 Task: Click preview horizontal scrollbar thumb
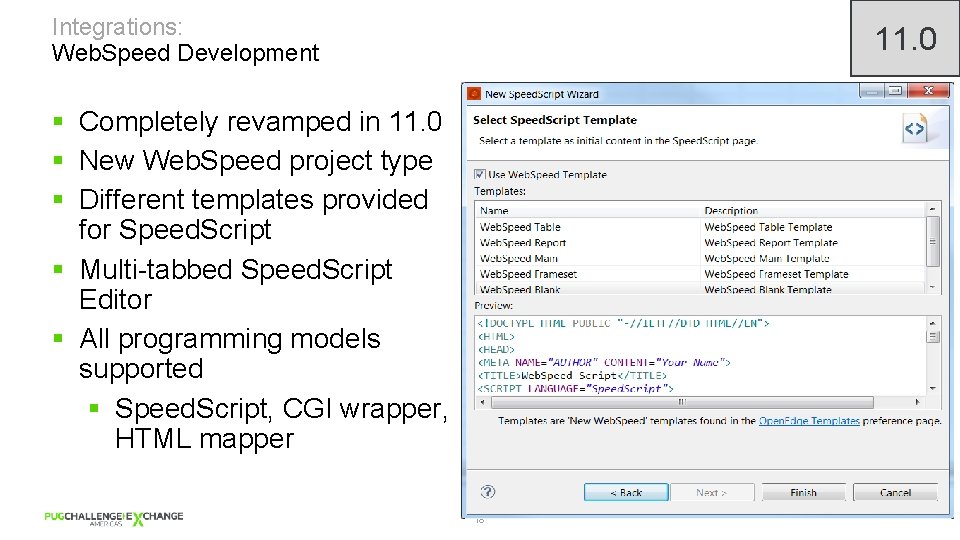tap(682, 402)
